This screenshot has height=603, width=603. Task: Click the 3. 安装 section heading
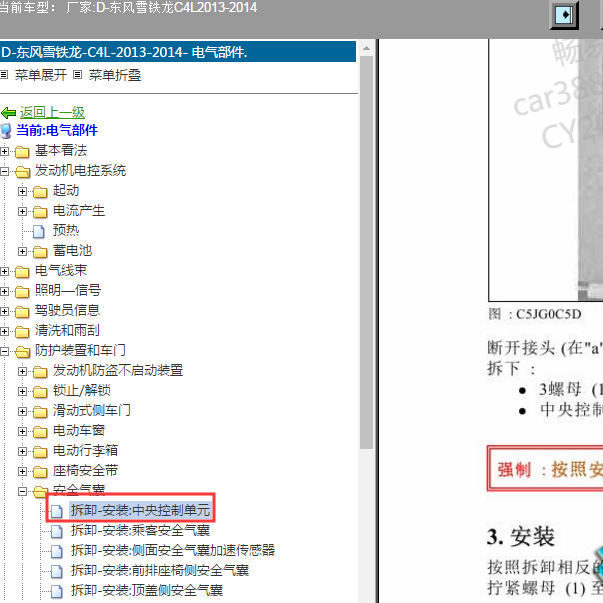(x=520, y=536)
